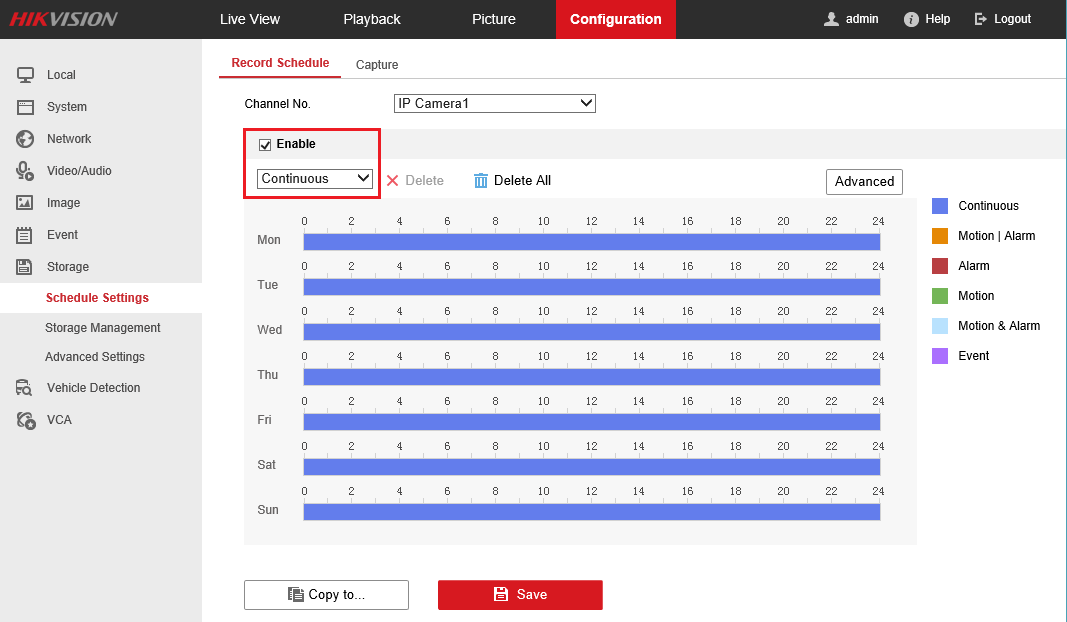The width and height of the screenshot is (1067, 622).
Task: Click the admin user icon
Action: (831, 19)
